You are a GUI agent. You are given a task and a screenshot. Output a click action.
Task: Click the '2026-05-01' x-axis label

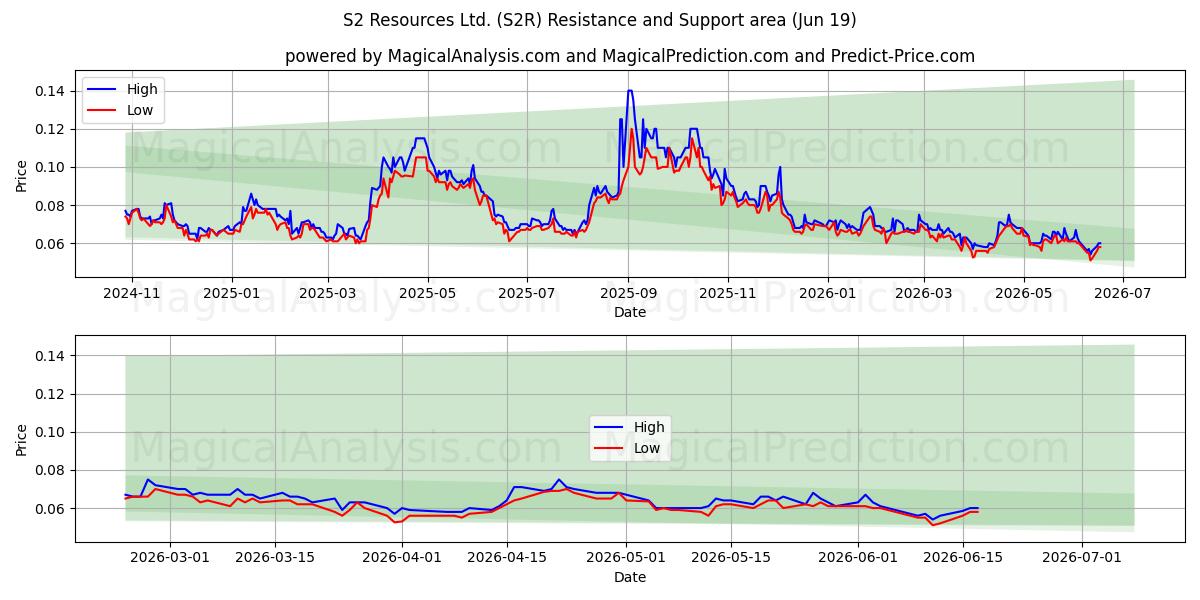[x=628, y=559]
